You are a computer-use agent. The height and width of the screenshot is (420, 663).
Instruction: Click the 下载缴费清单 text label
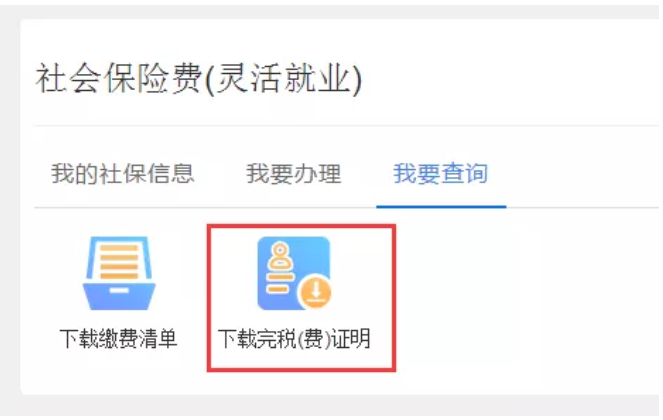coord(118,339)
